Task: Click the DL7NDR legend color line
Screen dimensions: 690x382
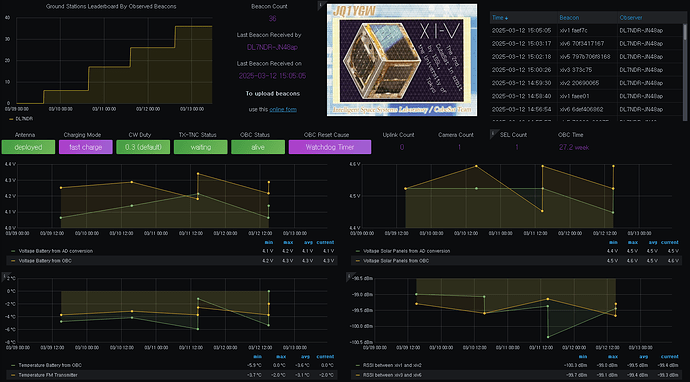Action: coord(11,119)
